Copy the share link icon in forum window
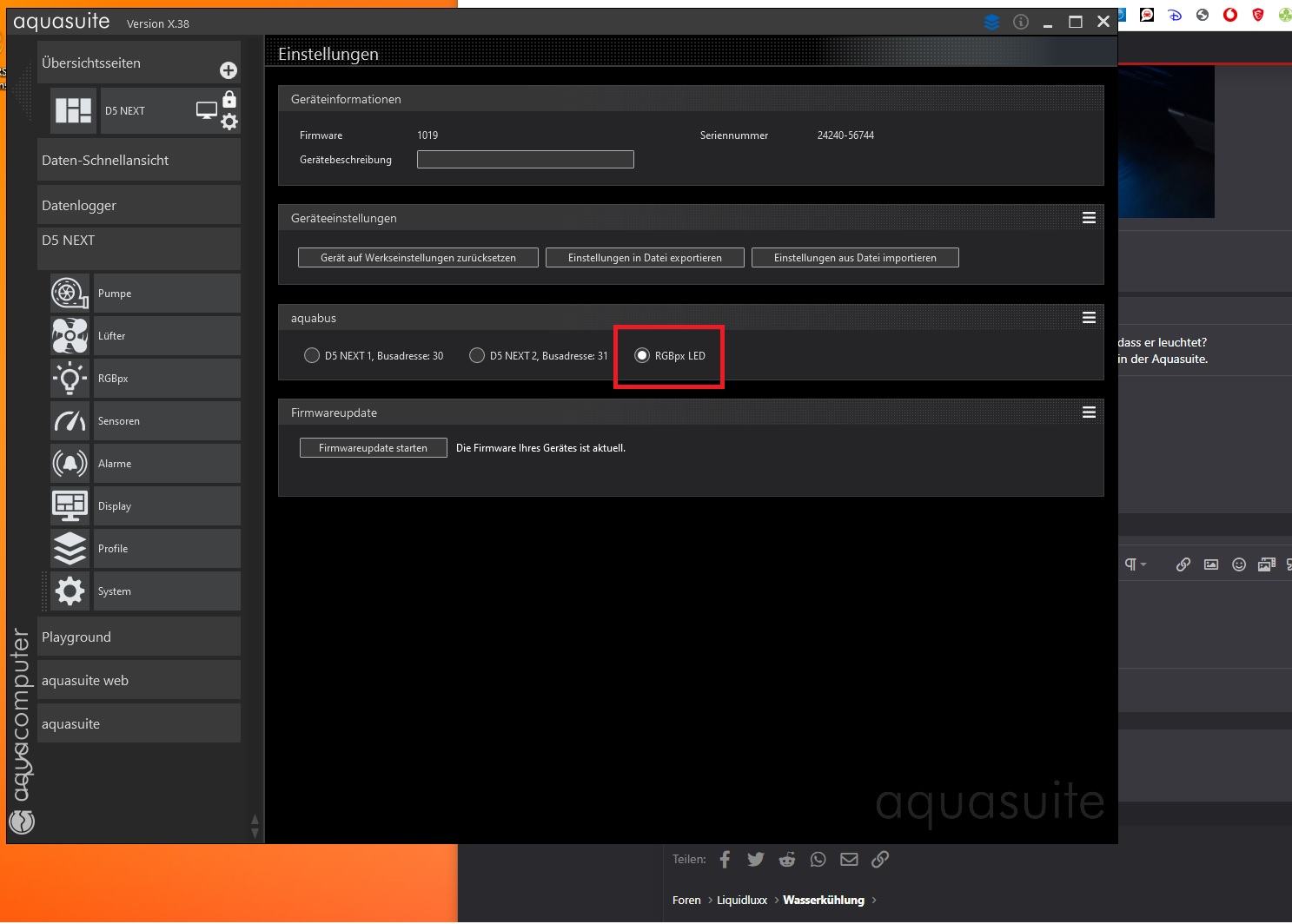Viewport: 1292px width, 924px height. [x=880, y=860]
